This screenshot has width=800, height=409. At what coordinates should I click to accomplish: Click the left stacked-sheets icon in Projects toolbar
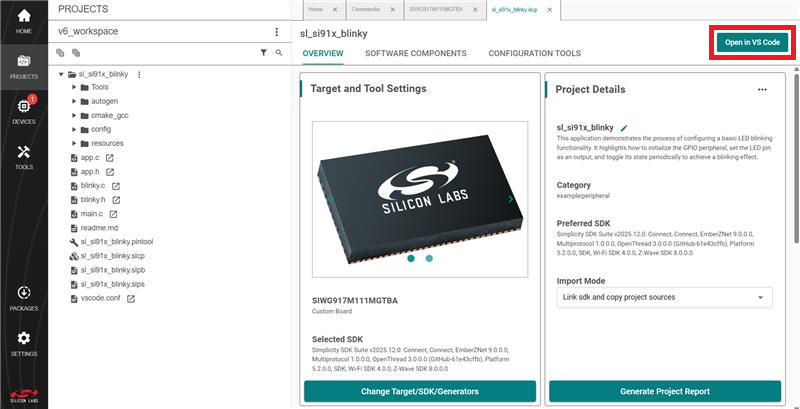click(x=60, y=53)
